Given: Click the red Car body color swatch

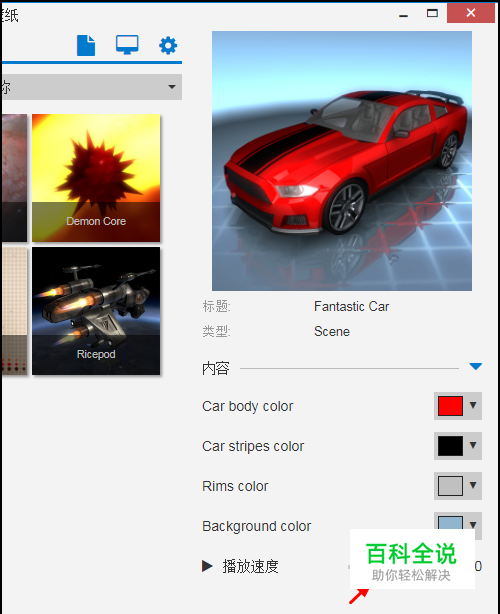Looking at the screenshot, I should (450, 406).
